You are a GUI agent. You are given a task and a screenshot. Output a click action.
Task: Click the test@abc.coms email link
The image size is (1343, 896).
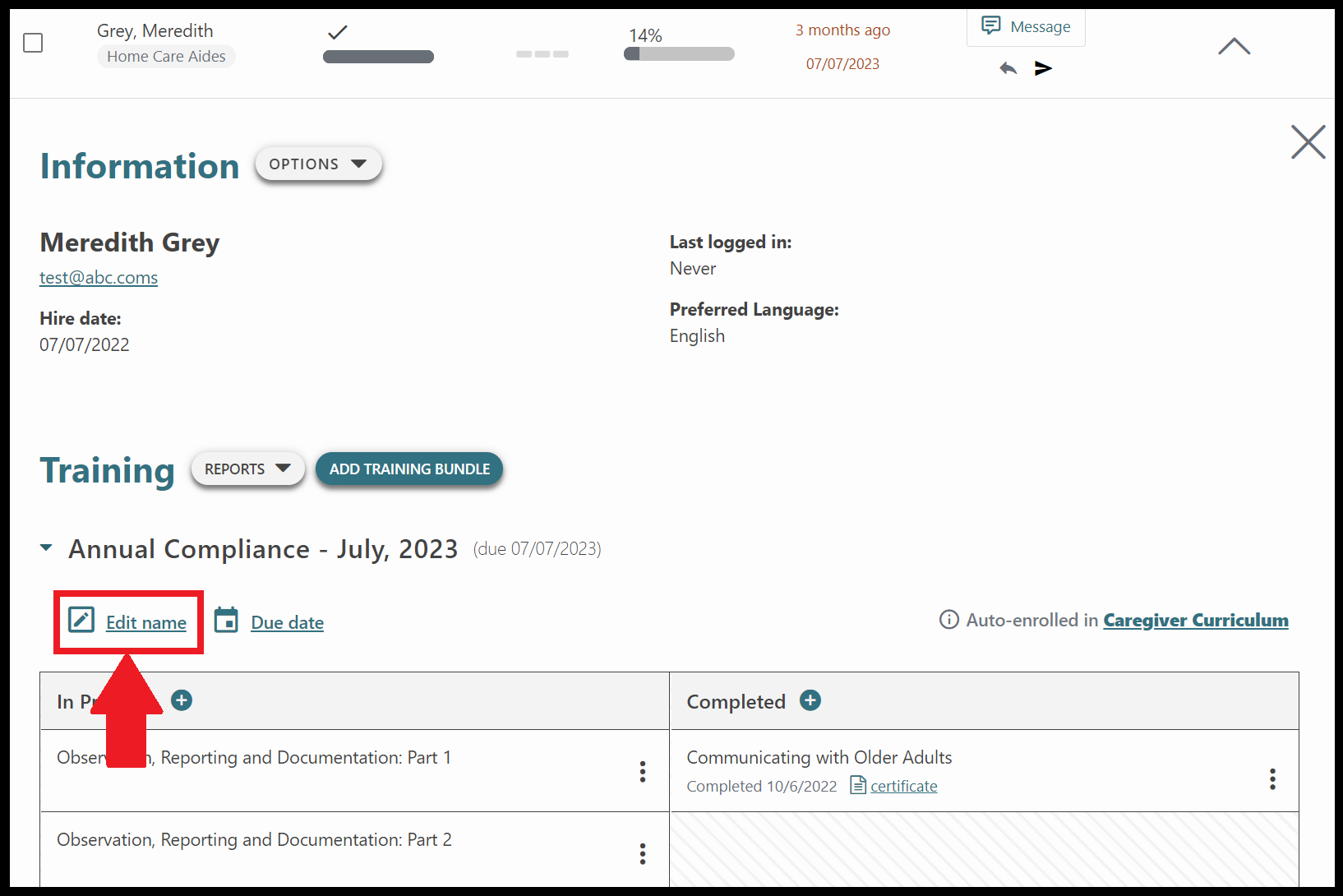tap(99, 278)
